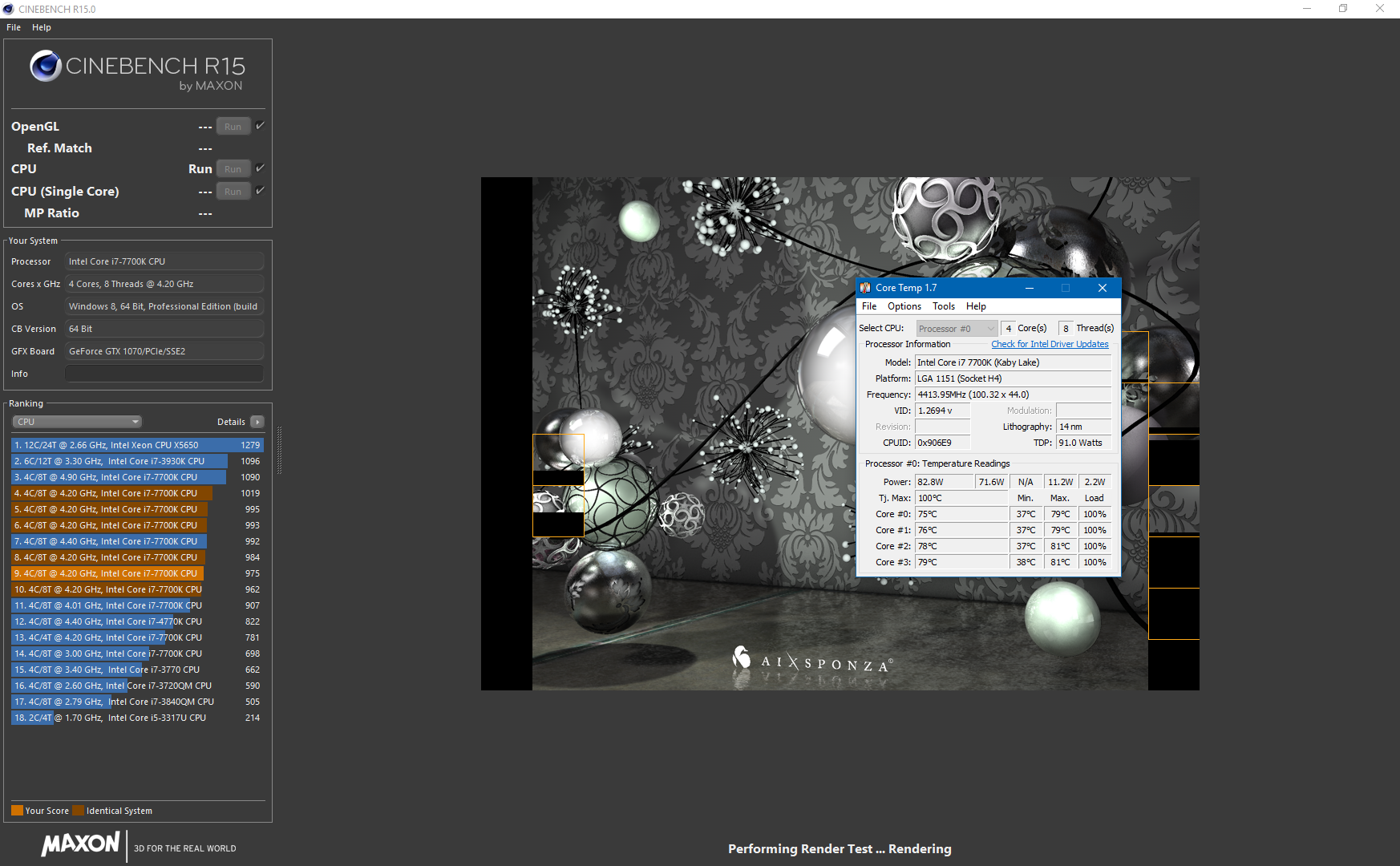The image size is (1400, 866).
Task: Select ranking row 3 at 4.90 GHz
Action: [x=137, y=477]
